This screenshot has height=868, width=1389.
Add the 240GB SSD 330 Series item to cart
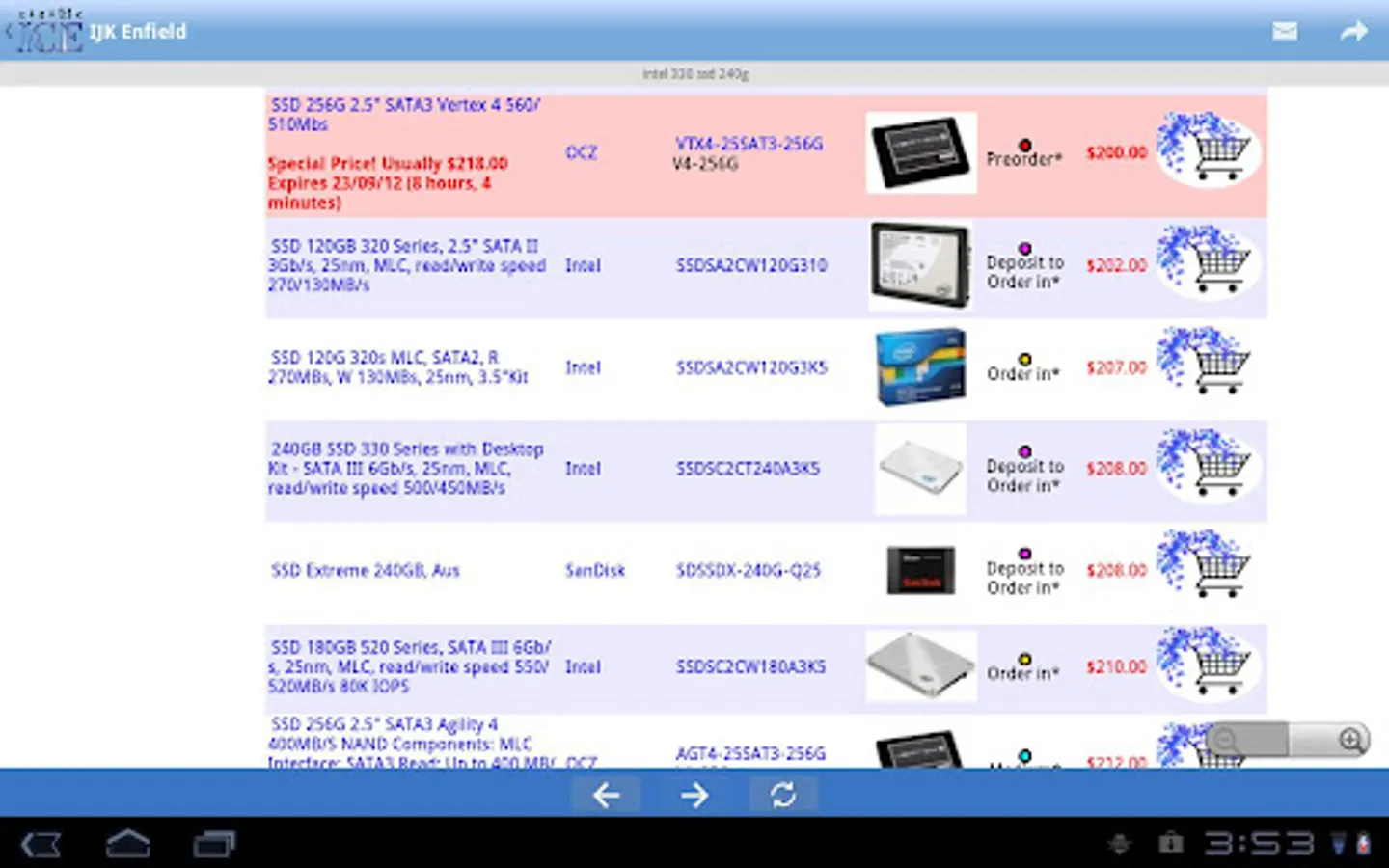point(1208,466)
